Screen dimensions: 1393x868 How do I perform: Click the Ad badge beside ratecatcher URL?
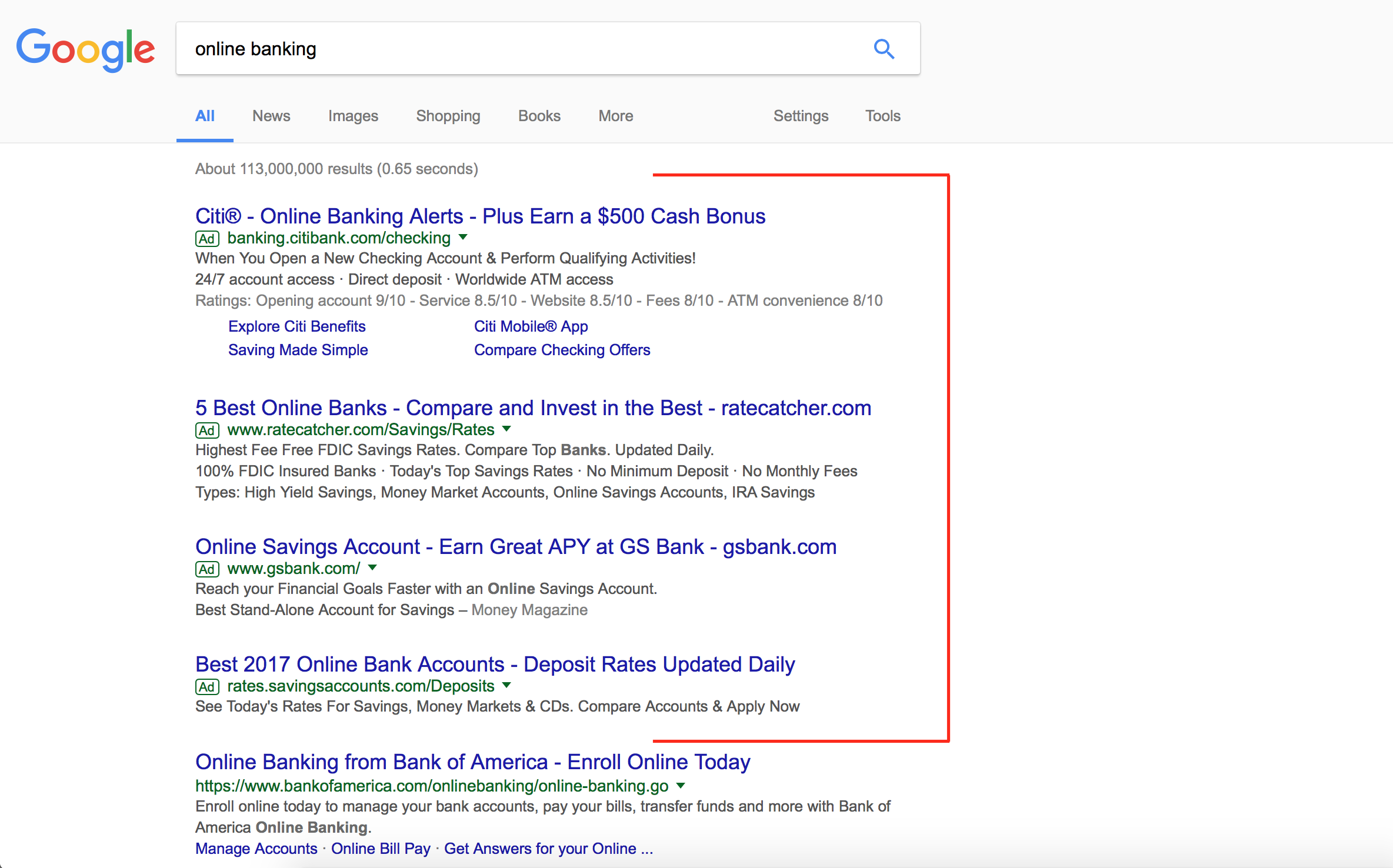click(x=207, y=430)
